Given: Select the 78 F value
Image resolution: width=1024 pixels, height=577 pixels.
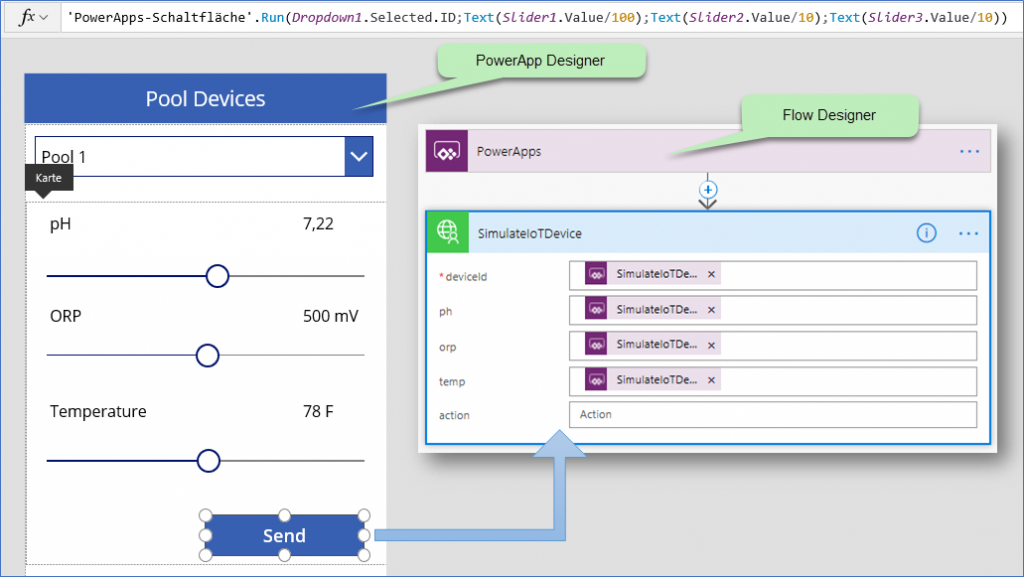Looking at the screenshot, I should [318, 411].
